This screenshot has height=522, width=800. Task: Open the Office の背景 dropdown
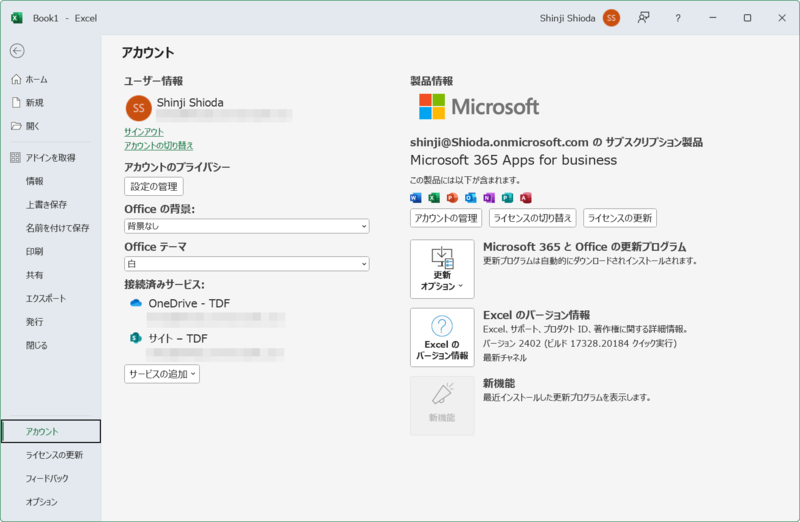tap(246, 226)
